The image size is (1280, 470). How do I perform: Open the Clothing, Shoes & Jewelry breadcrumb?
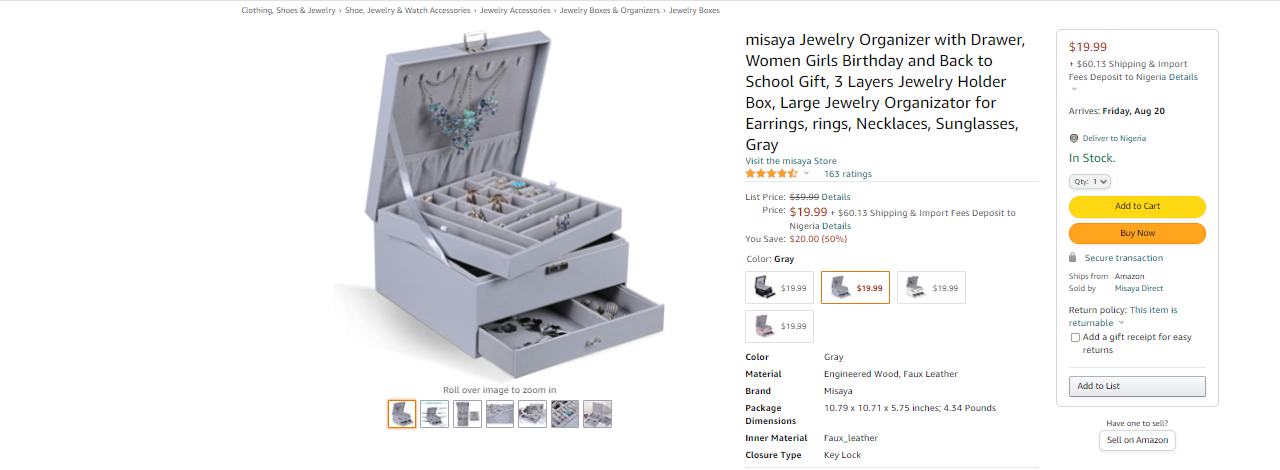pyautogui.click(x=288, y=10)
